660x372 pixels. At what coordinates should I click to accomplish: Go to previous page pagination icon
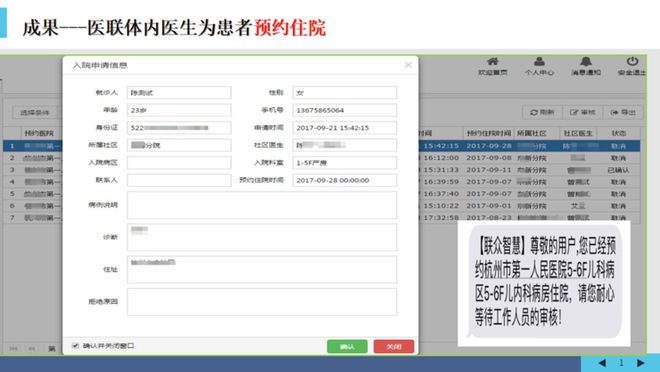pyautogui.click(x=32, y=348)
